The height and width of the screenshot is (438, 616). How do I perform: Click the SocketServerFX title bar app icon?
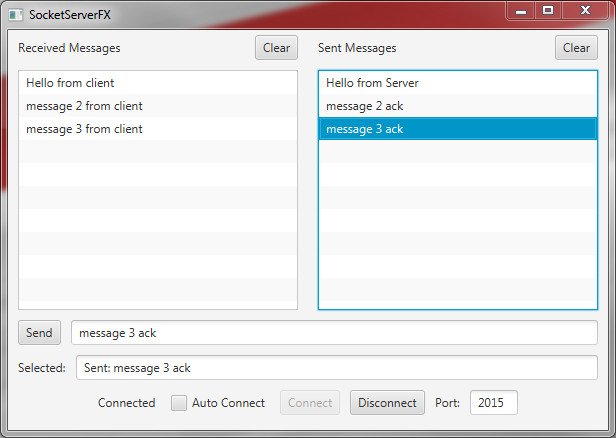point(16,15)
